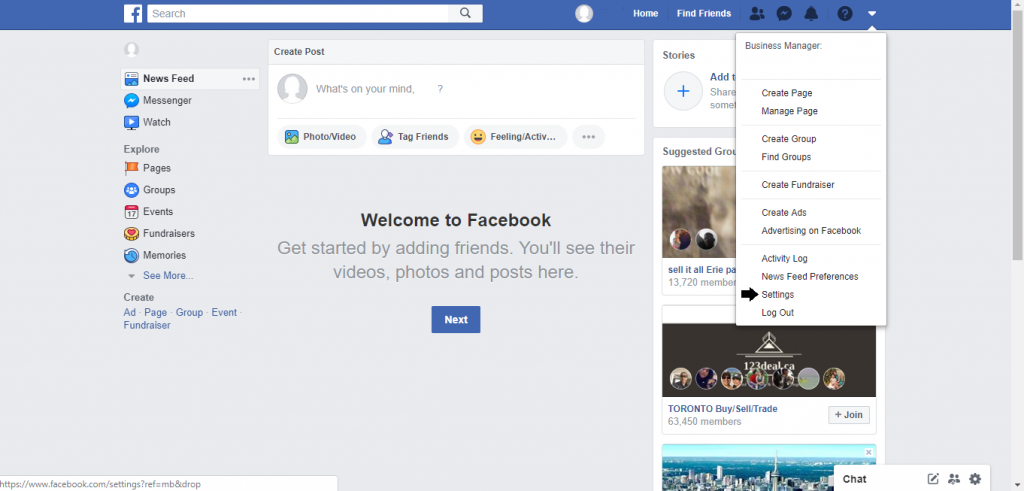Click the Events calendar icon

[131, 212]
